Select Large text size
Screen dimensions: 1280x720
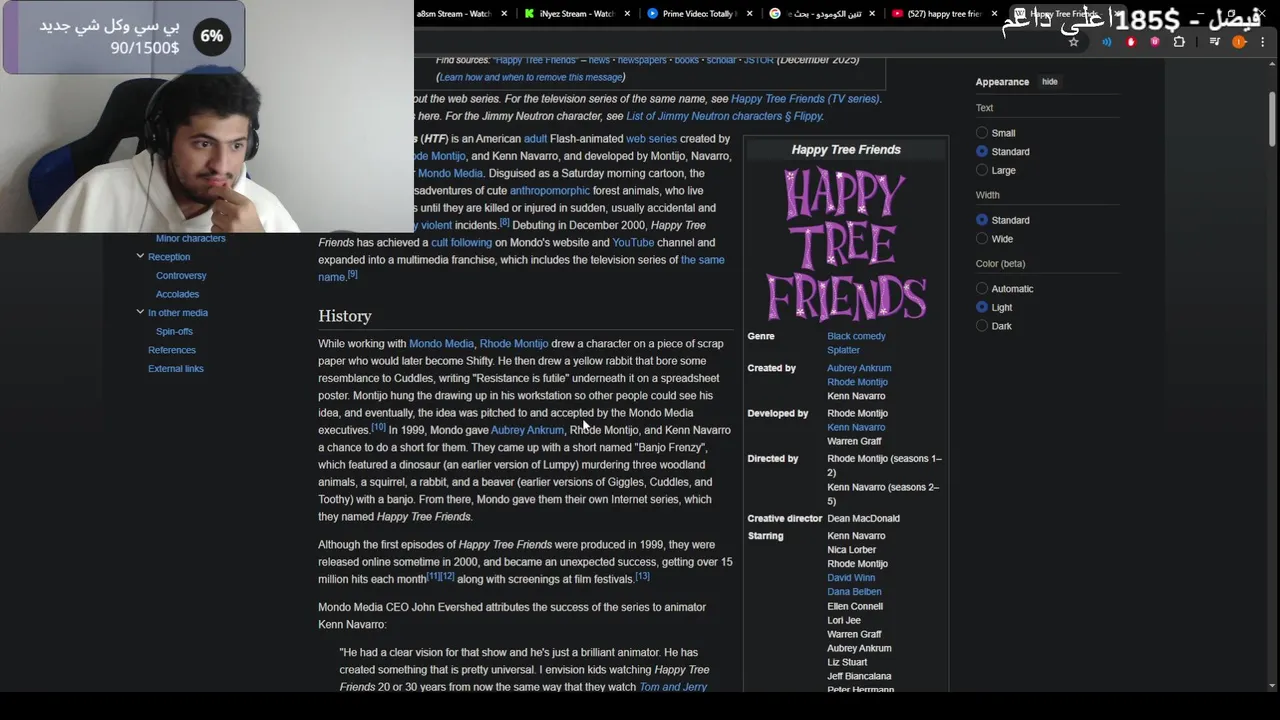coord(982,171)
